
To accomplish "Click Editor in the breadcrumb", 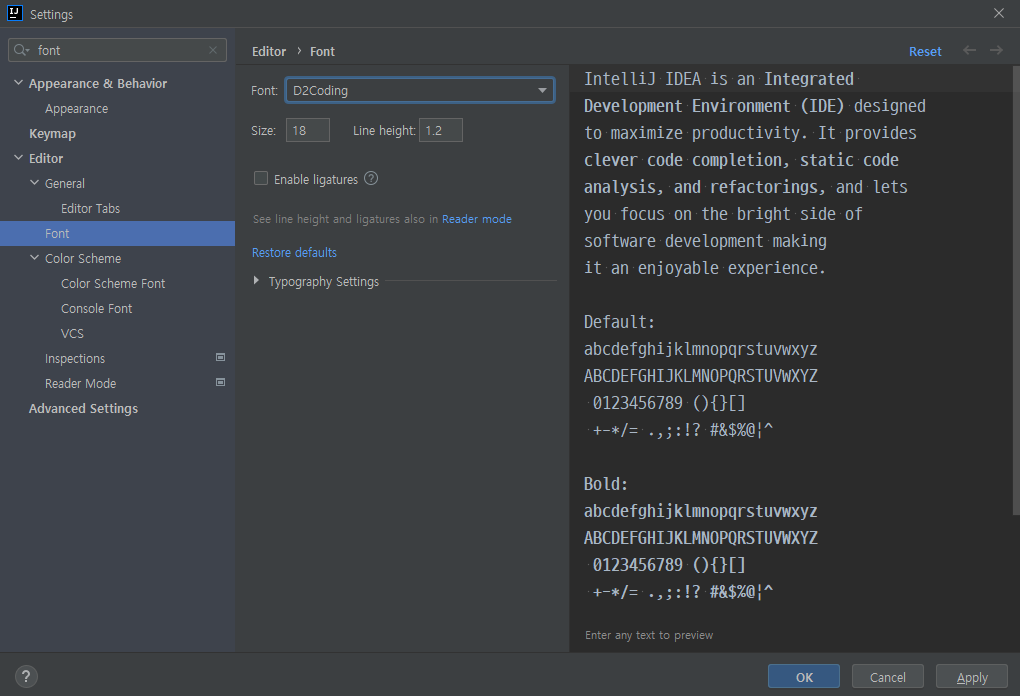I will pos(269,51).
